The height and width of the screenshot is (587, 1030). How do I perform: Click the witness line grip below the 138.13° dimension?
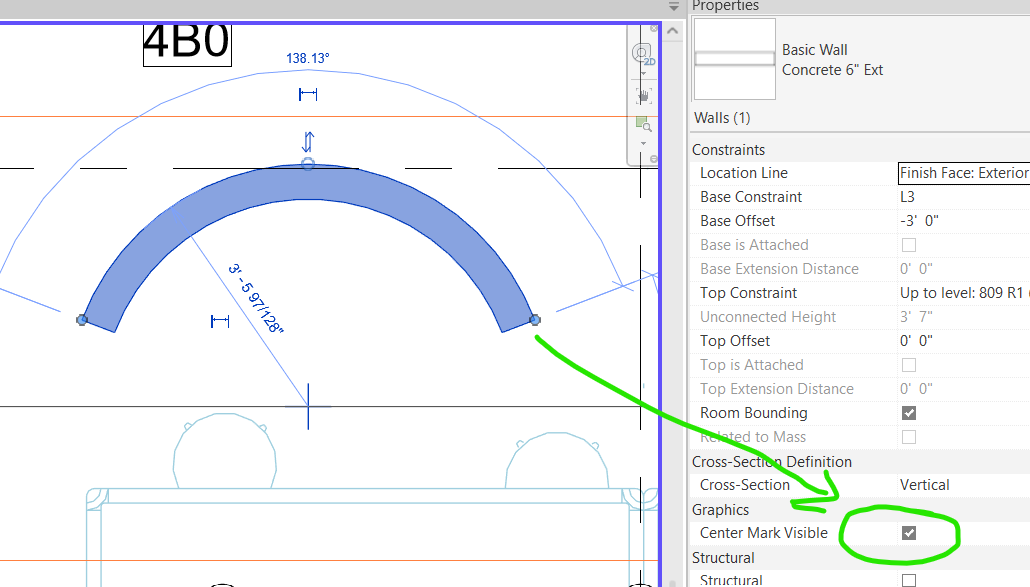[x=309, y=94]
